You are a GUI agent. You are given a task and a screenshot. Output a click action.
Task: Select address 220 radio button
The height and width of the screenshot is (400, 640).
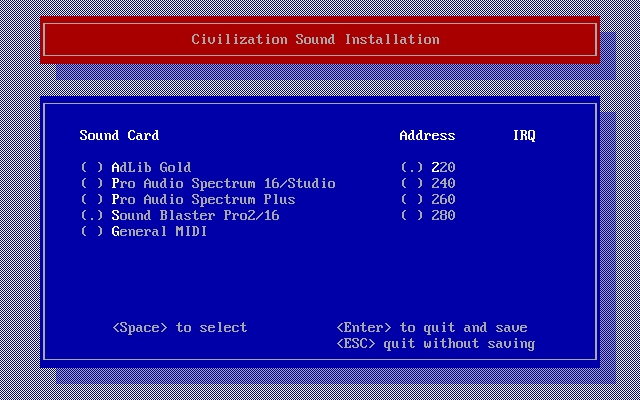click(x=412, y=168)
